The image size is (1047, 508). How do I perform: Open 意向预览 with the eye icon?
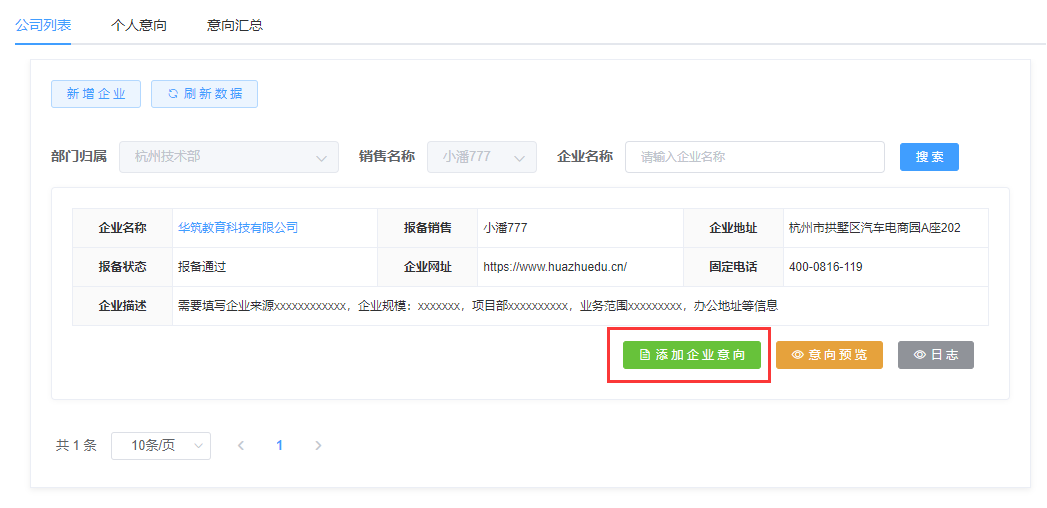tap(829, 355)
